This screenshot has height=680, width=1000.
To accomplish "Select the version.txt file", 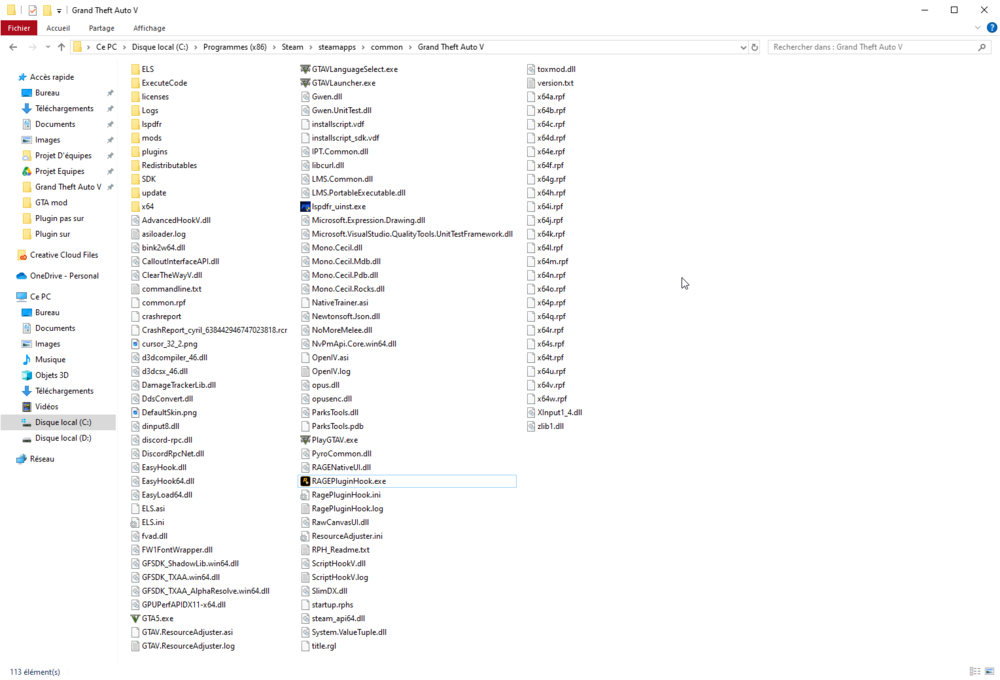I will 555,83.
